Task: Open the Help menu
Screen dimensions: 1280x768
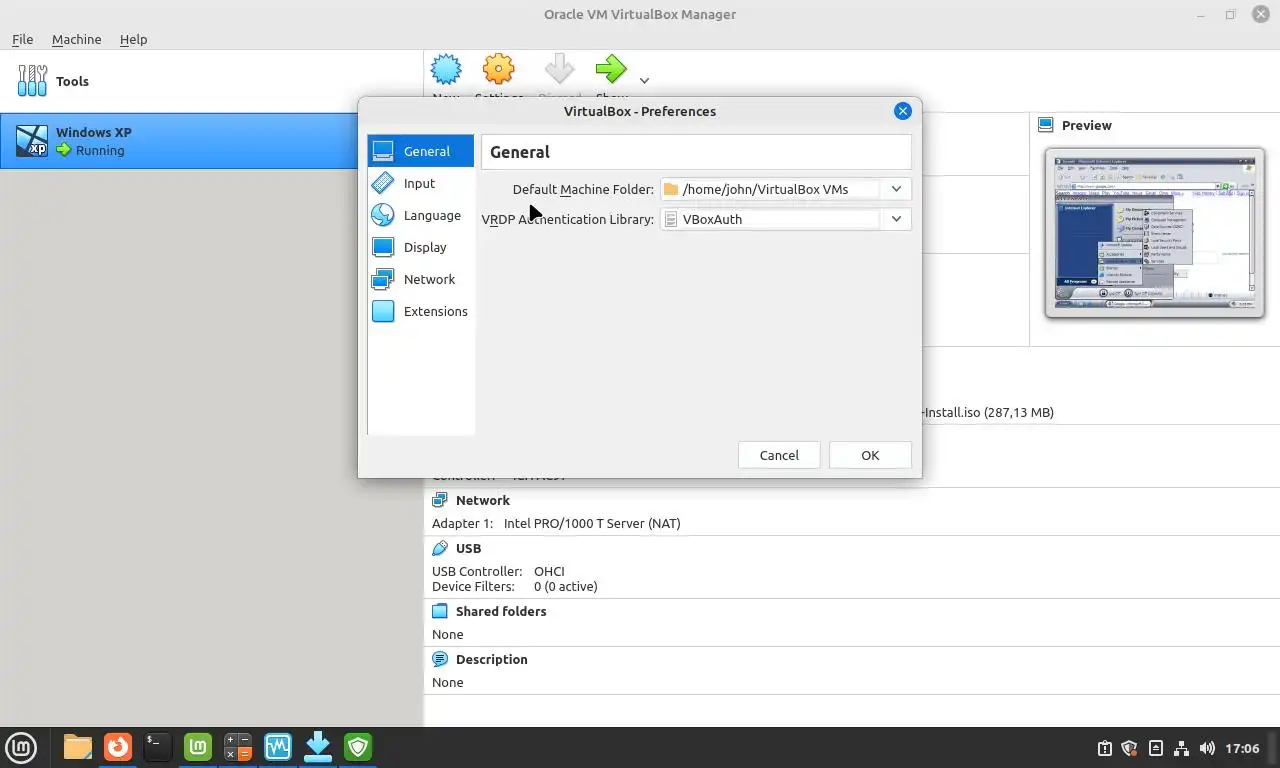Action: click(x=133, y=39)
